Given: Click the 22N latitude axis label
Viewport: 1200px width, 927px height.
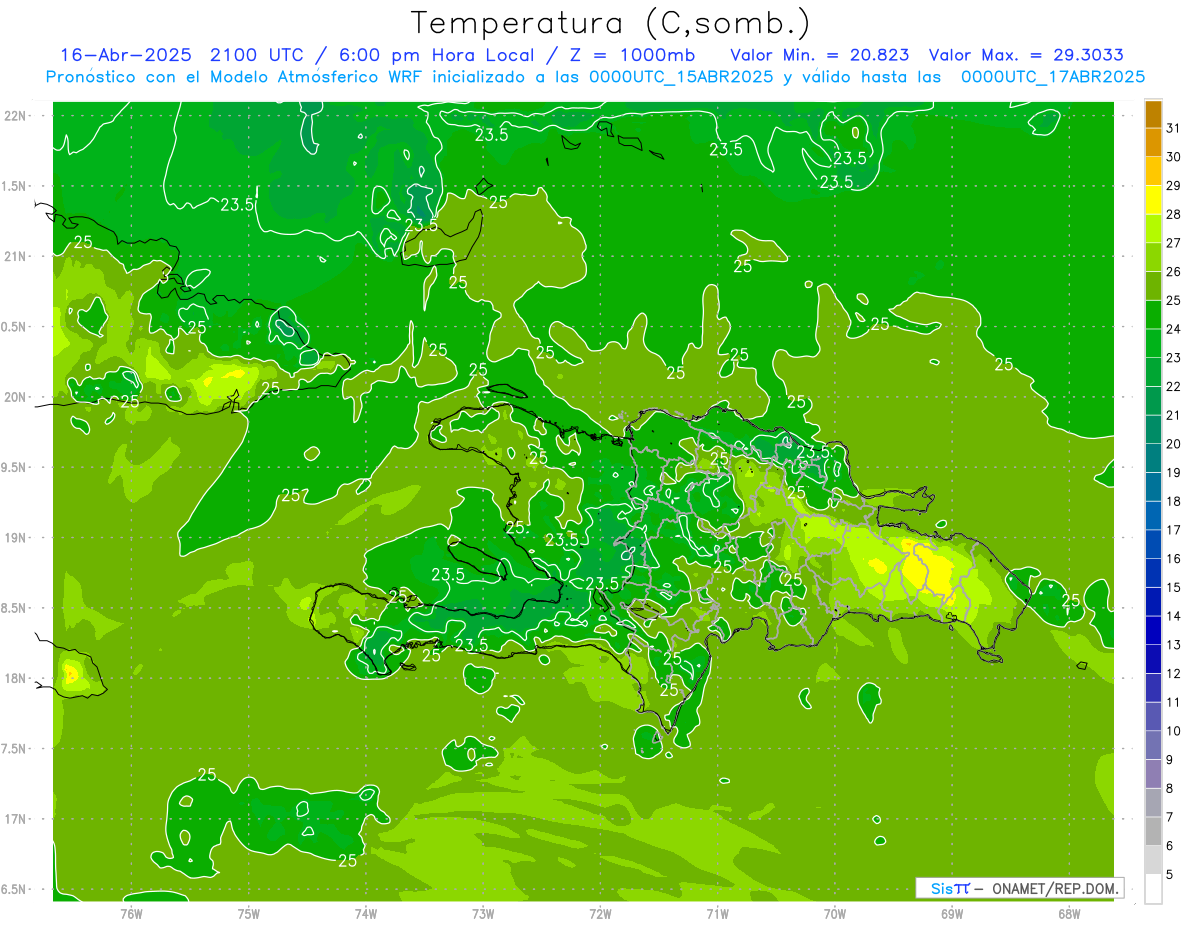Looking at the screenshot, I should tap(17, 115).
